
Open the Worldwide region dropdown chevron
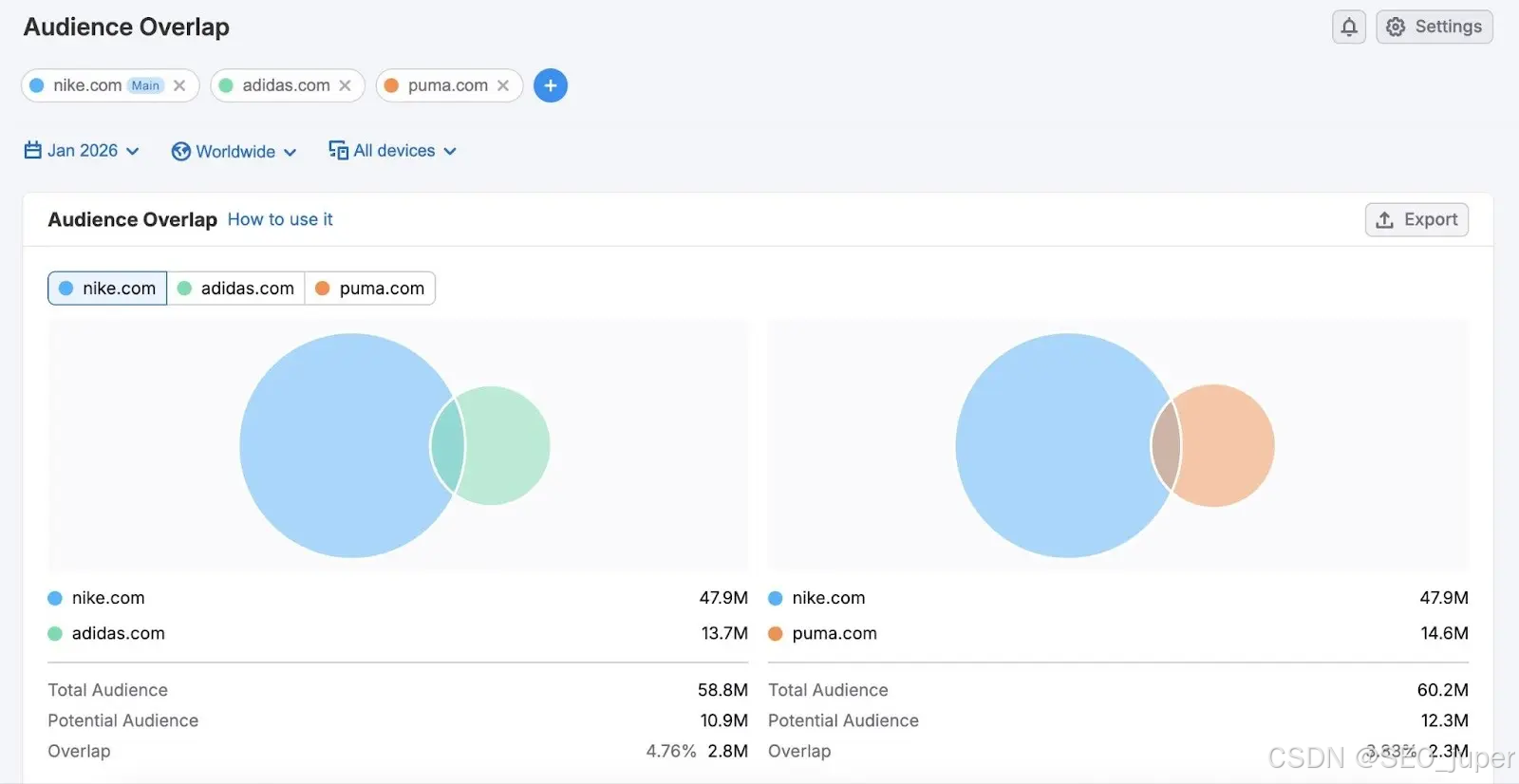pos(290,152)
